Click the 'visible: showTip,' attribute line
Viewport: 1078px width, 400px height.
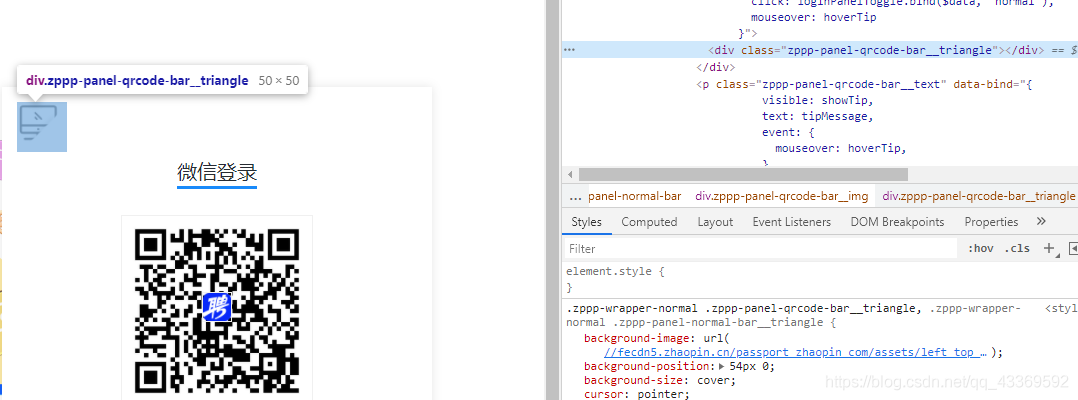pyautogui.click(x=817, y=100)
